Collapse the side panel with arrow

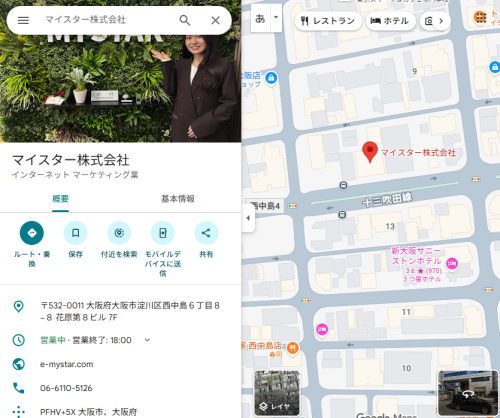[248, 218]
